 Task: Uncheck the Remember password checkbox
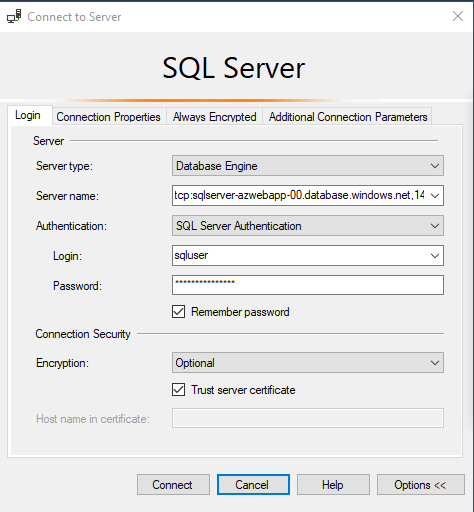click(x=178, y=312)
